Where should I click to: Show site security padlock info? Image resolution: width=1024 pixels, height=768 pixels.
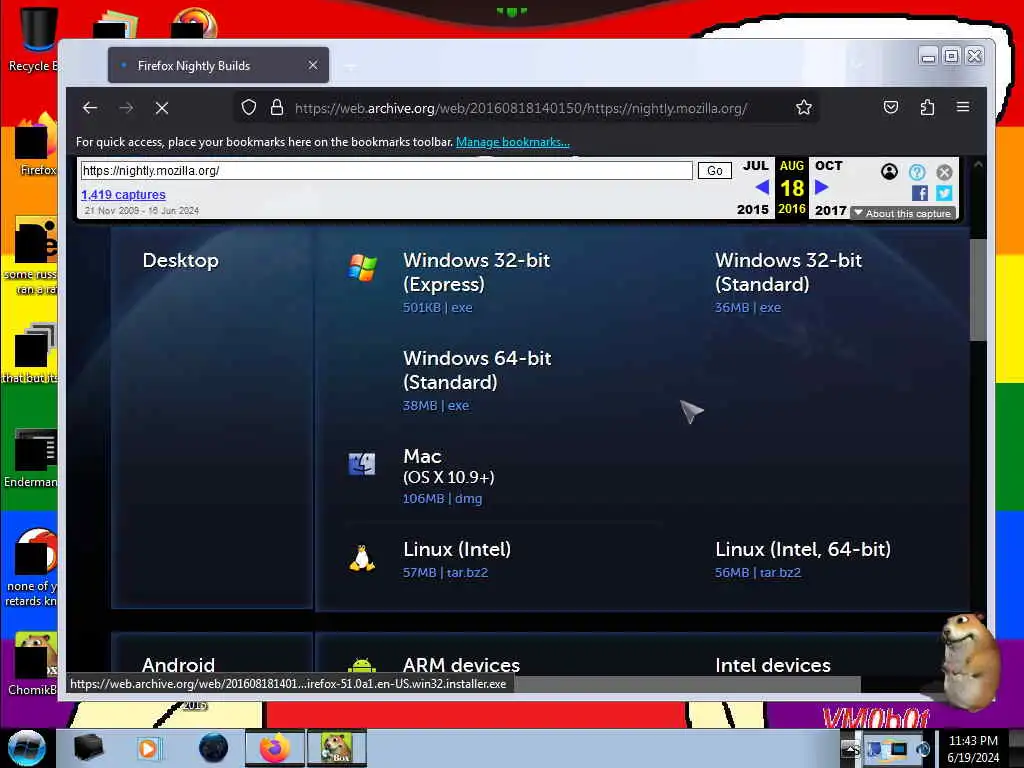click(x=277, y=107)
